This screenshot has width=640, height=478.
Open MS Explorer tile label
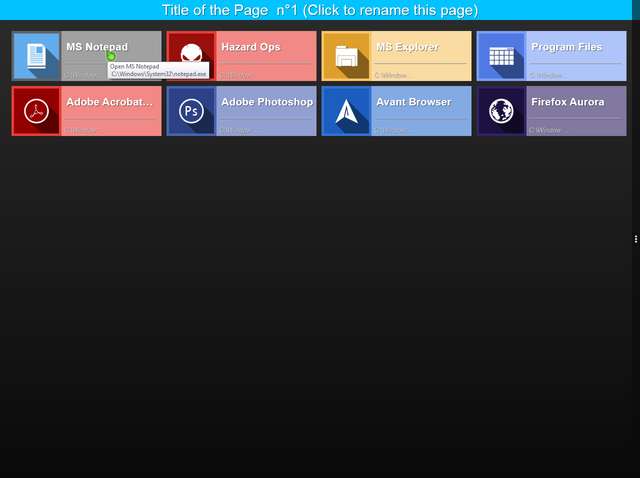click(x=407, y=47)
